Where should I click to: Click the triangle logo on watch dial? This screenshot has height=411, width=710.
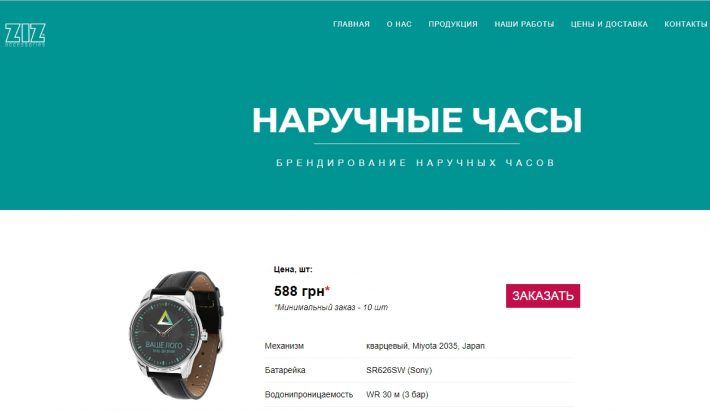(164, 319)
